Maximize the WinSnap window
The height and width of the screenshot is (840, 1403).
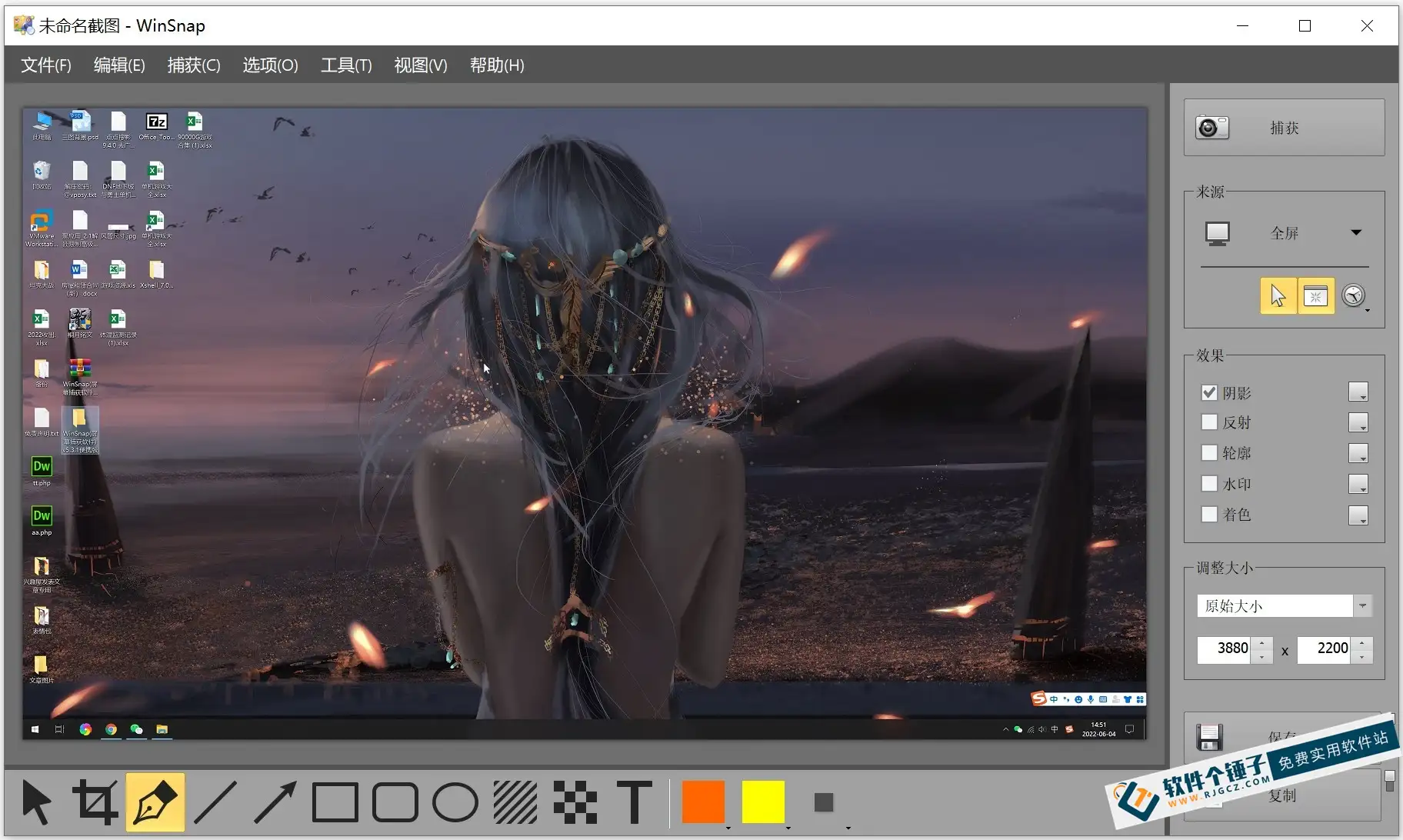click(x=1305, y=25)
